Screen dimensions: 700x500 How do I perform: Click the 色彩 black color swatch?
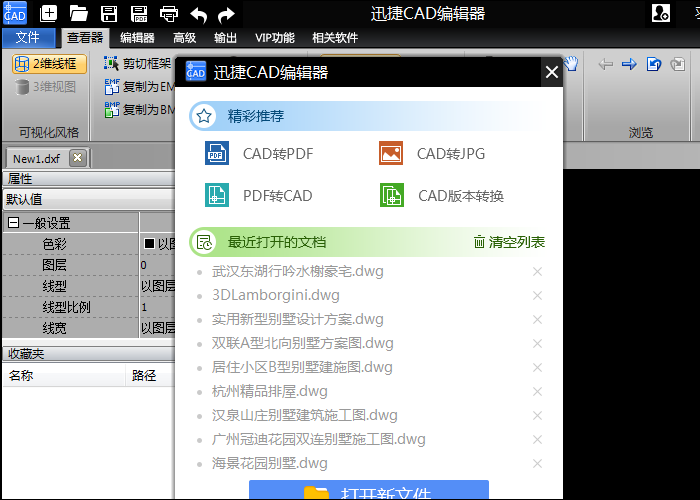point(149,243)
